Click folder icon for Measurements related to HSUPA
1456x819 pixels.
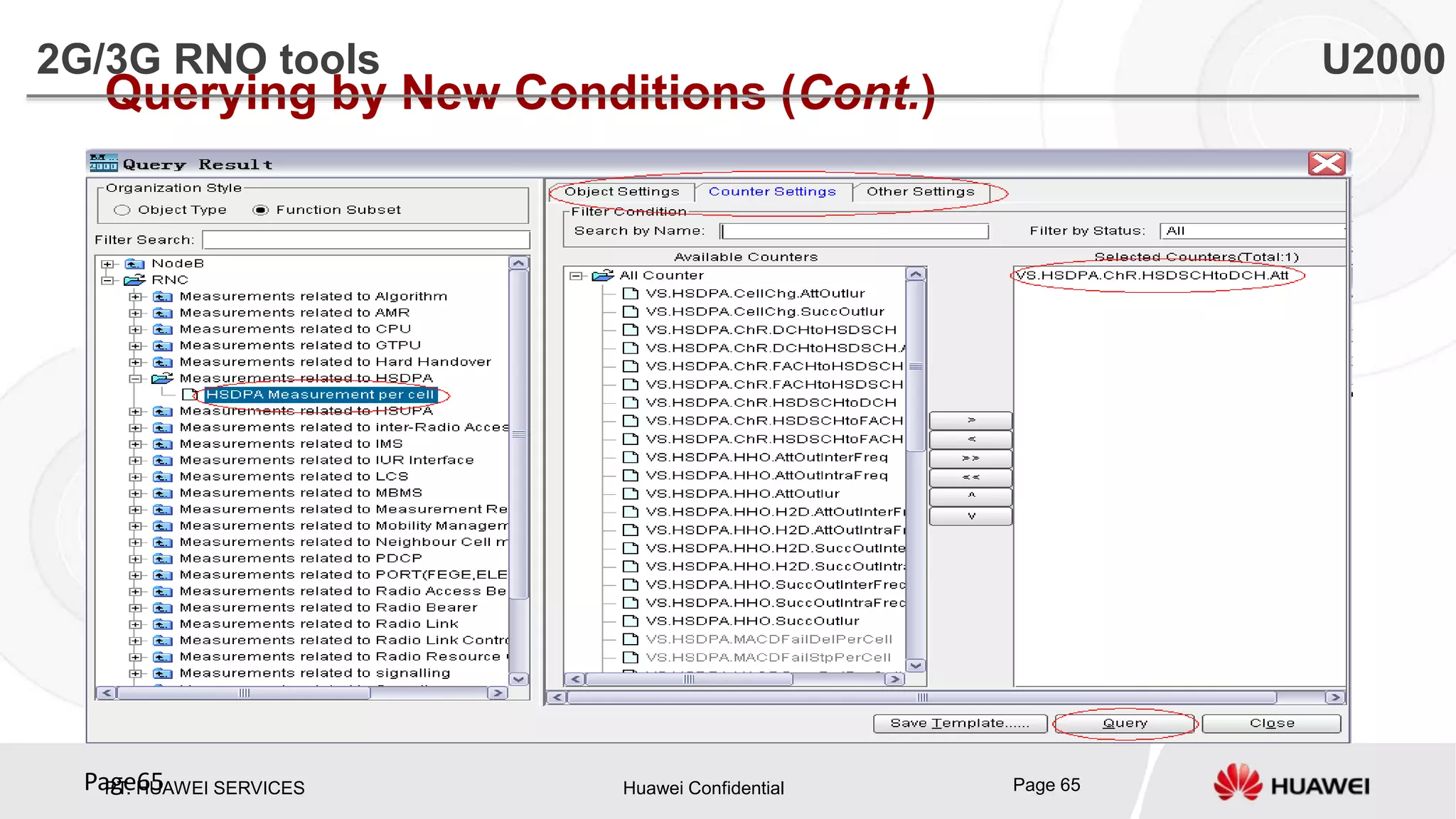[163, 411]
